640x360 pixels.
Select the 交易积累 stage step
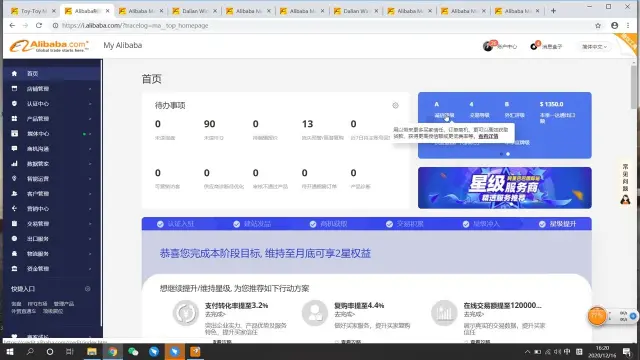coord(404,224)
